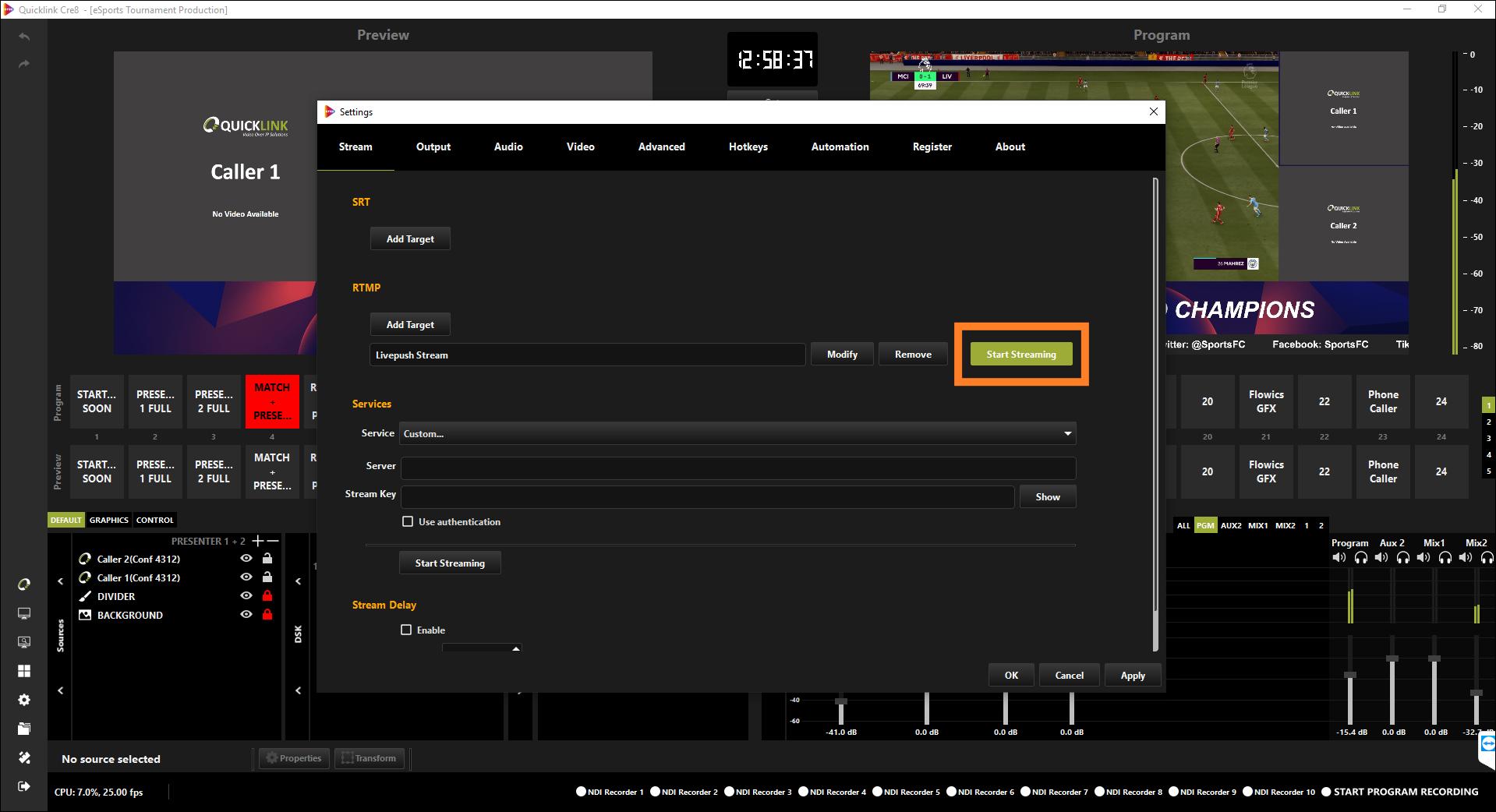The width and height of the screenshot is (1496, 812).
Task: Expand the Service dropdown list
Action: [1067, 433]
